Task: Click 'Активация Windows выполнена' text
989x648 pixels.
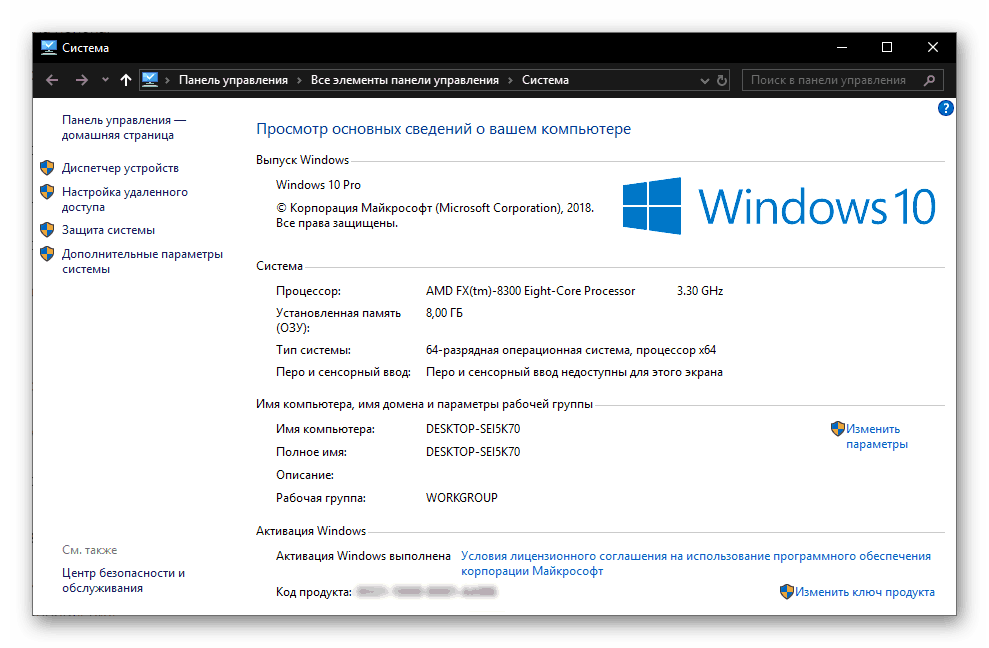Action: click(363, 556)
